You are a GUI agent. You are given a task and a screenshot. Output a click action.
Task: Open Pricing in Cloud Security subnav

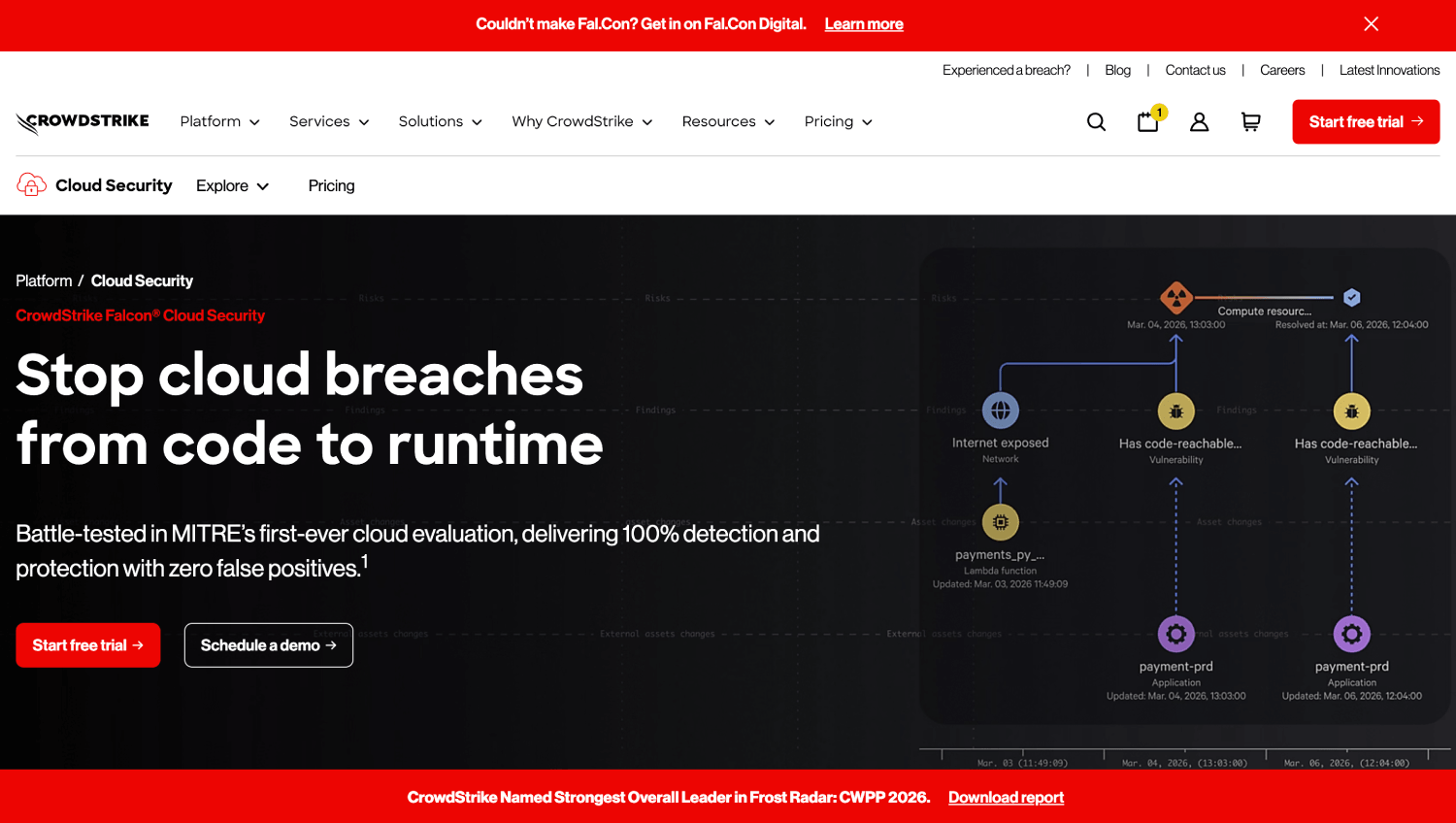point(331,185)
